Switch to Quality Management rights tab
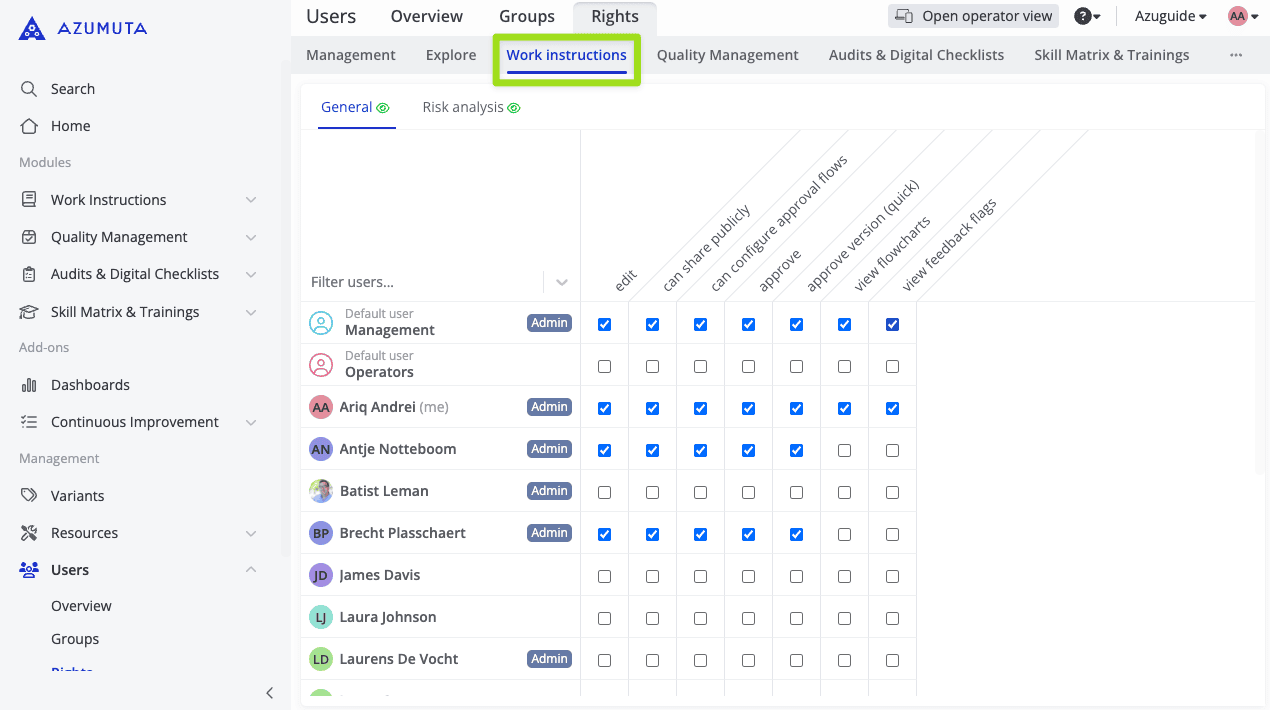The image size is (1270, 710). (x=727, y=55)
